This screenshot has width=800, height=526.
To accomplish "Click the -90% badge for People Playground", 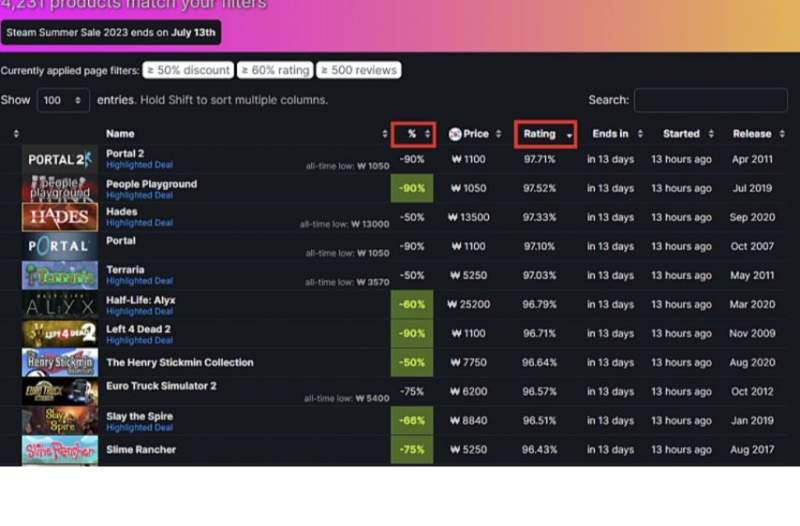I will pos(412,188).
